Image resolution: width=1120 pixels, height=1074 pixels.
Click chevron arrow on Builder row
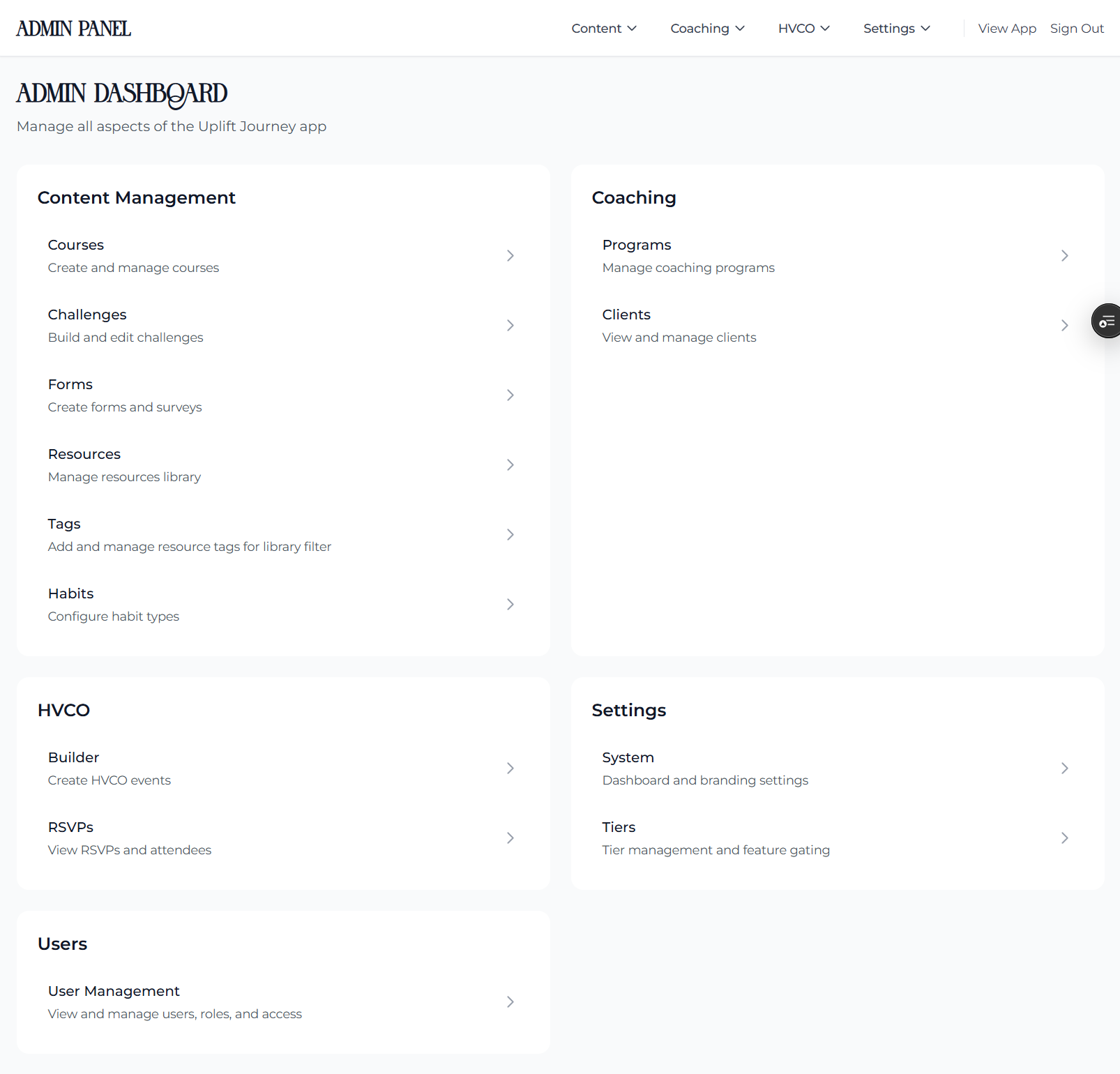click(510, 769)
